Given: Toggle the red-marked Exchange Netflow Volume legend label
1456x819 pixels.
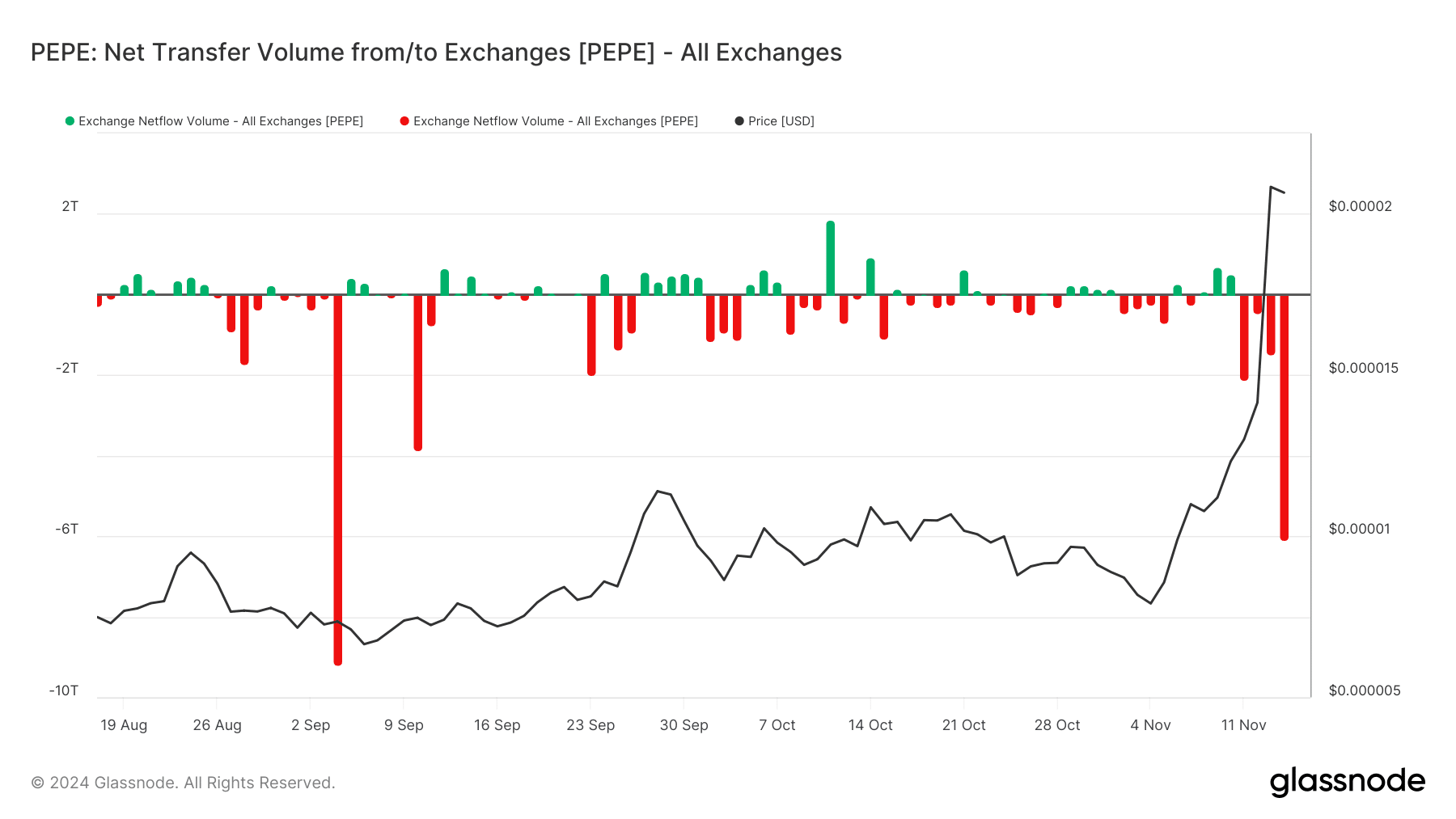Looking at the screenshot, I should point(555,121).
